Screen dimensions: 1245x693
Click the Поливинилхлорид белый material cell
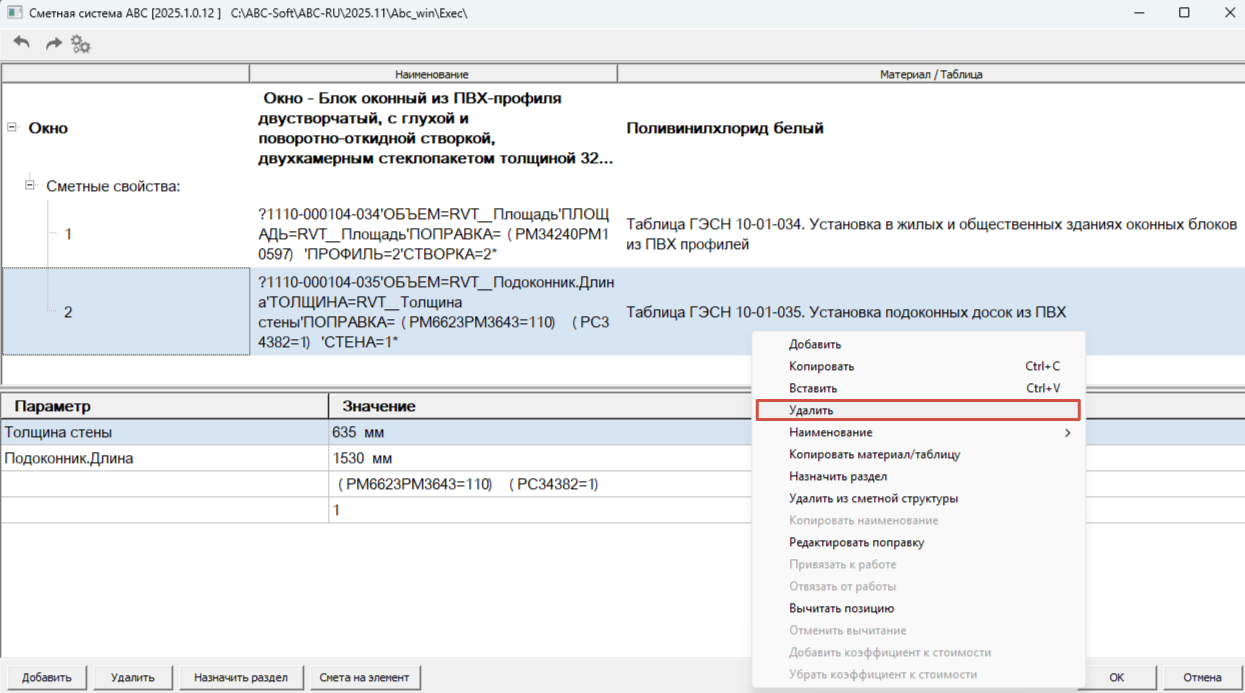click(x=931, y=128)
